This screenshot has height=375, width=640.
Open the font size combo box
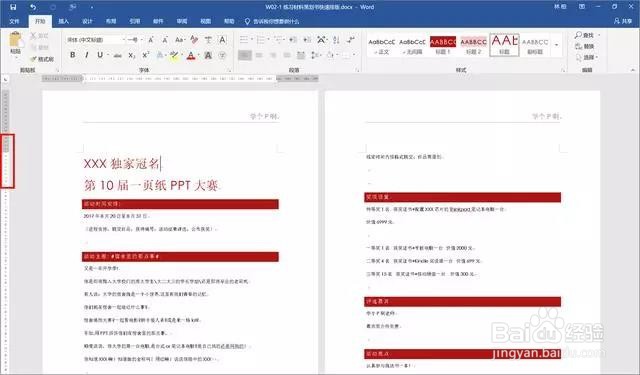[x=135, y=40]
